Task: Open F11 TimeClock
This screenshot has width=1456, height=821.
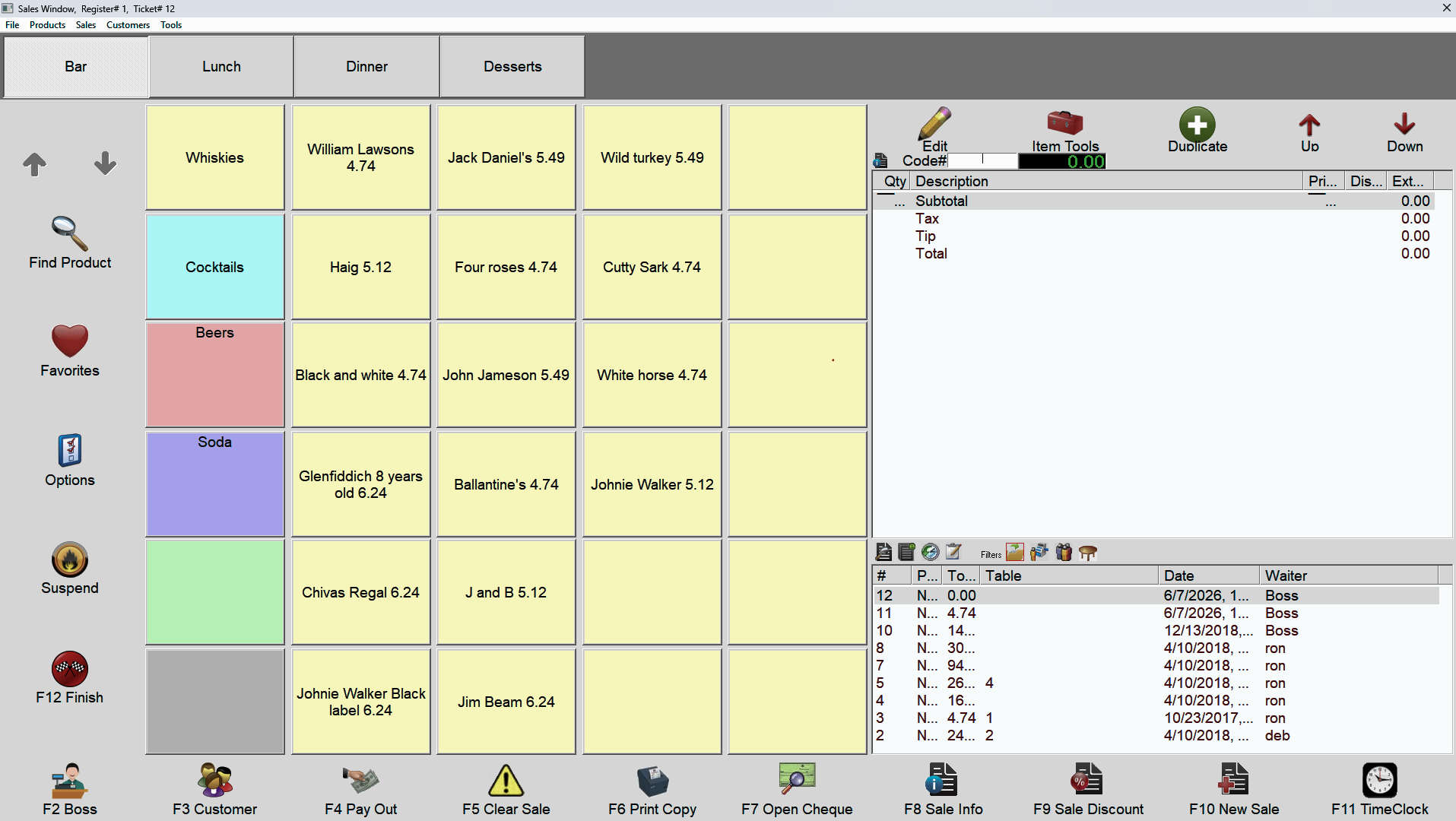Action: (x=1379, y=780)
